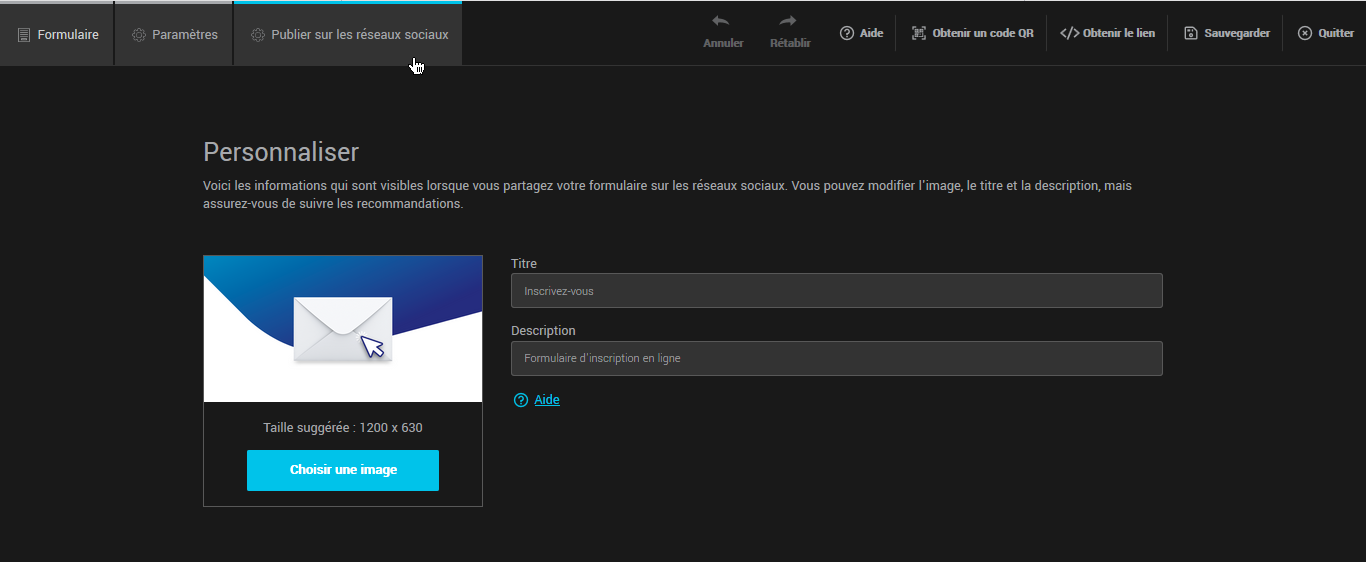This screenshot has width=1366, height=562.
Task: Open the blue Aide link under Description
Action: click(x=547, y=400)
